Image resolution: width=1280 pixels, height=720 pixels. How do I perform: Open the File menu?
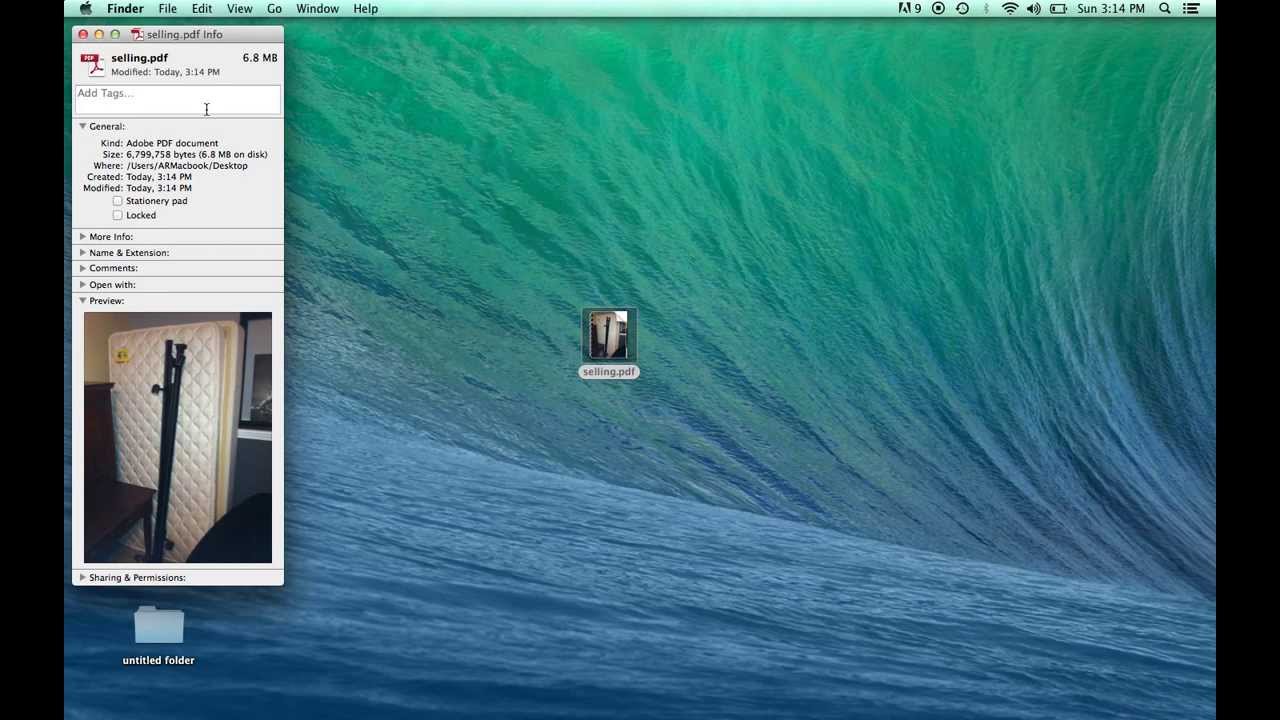click(168, 9)
